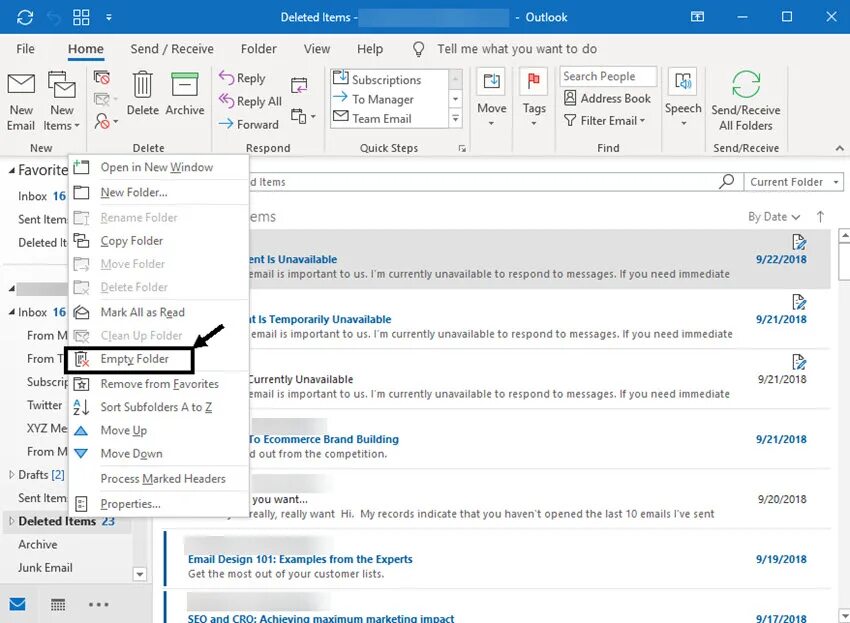850x623 pixels.
Task: Click the Tags flag icon
Action: (x=533, y=81)
